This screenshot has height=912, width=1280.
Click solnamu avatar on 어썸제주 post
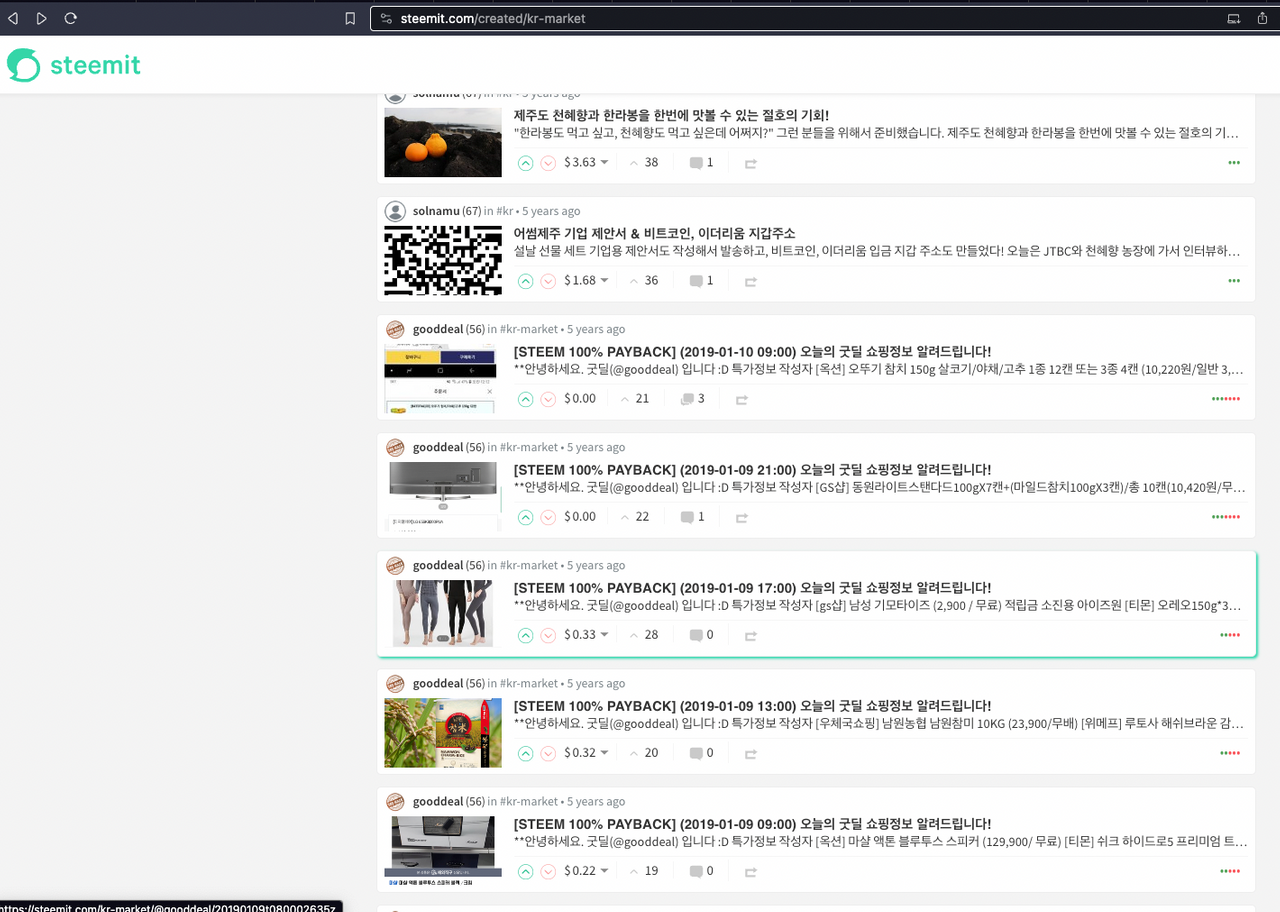point(395,211)
